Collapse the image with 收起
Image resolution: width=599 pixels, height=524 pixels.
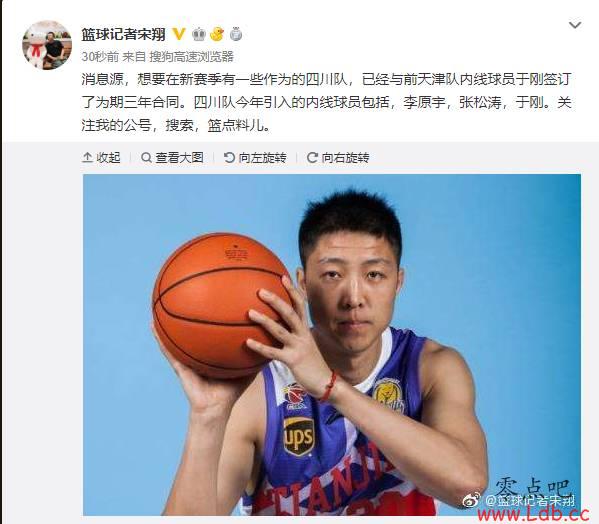(101, 157)
